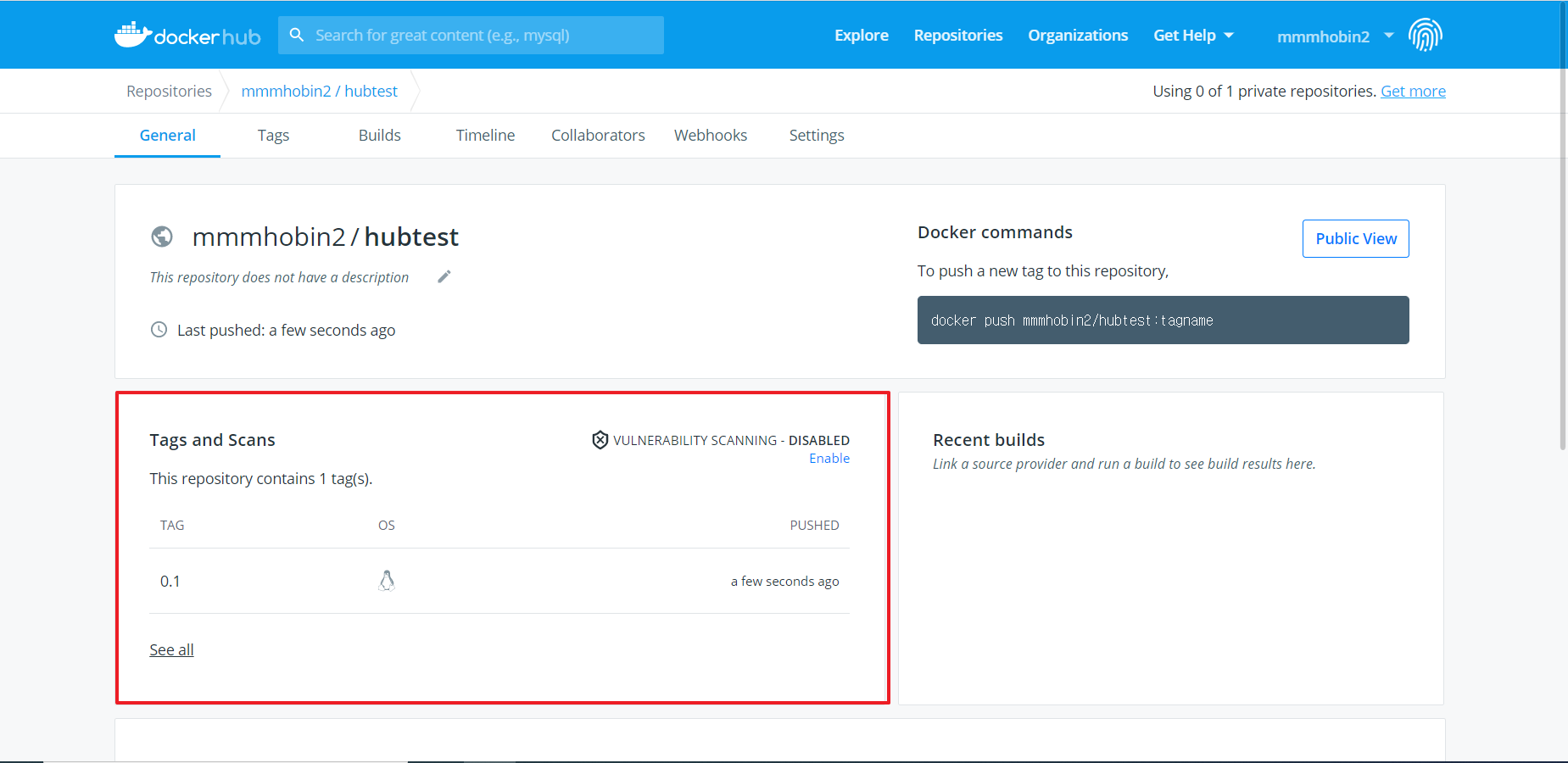Switch to the Tags tab
The width and height of the screenshot is (1568, 763).
pyautogui.click(x=273, y=135)
